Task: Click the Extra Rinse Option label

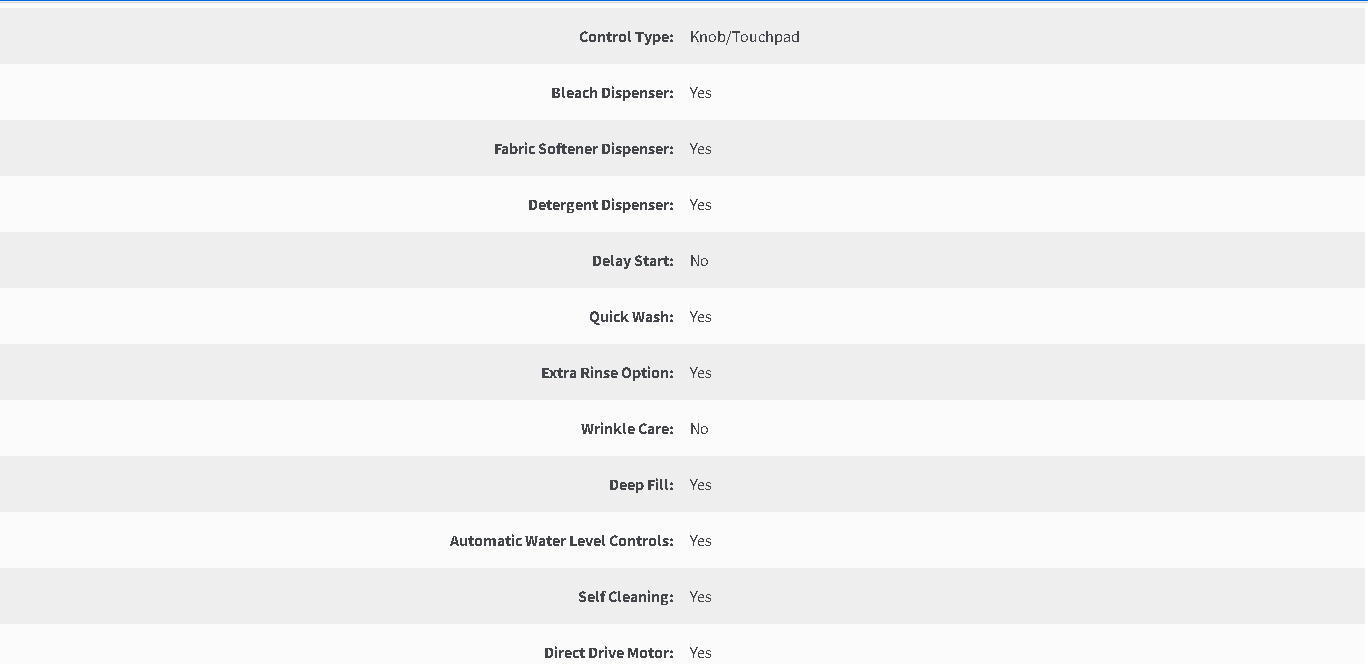Action: click(607, 373)
